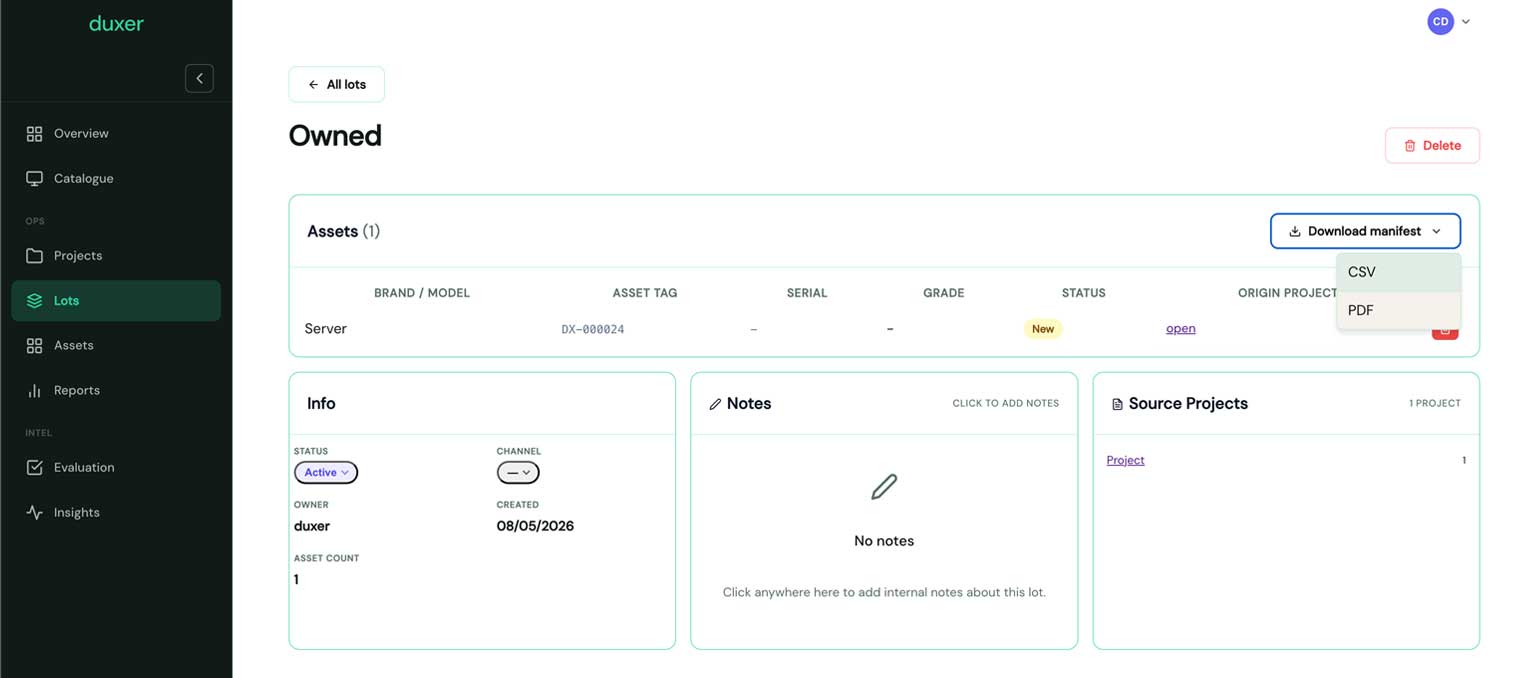Click the owner value duxer
Image resolution: width=1536 pixels, height=678 pixels.
click(x=312, y=526)
